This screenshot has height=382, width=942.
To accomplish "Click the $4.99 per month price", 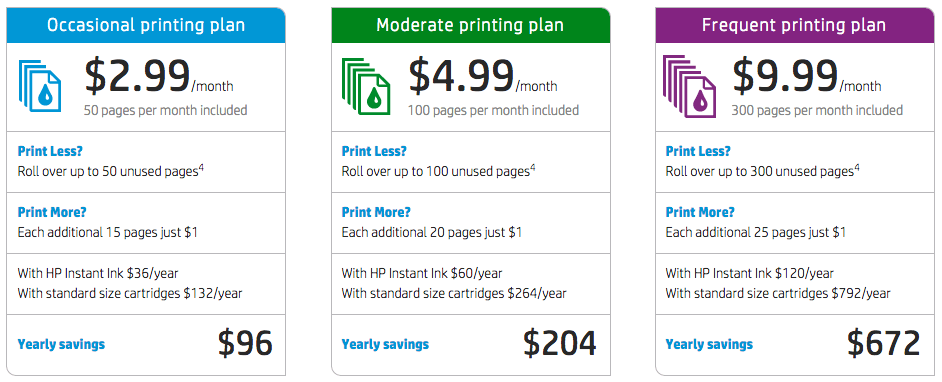I will pyautogui.click(x=482, y=77).
